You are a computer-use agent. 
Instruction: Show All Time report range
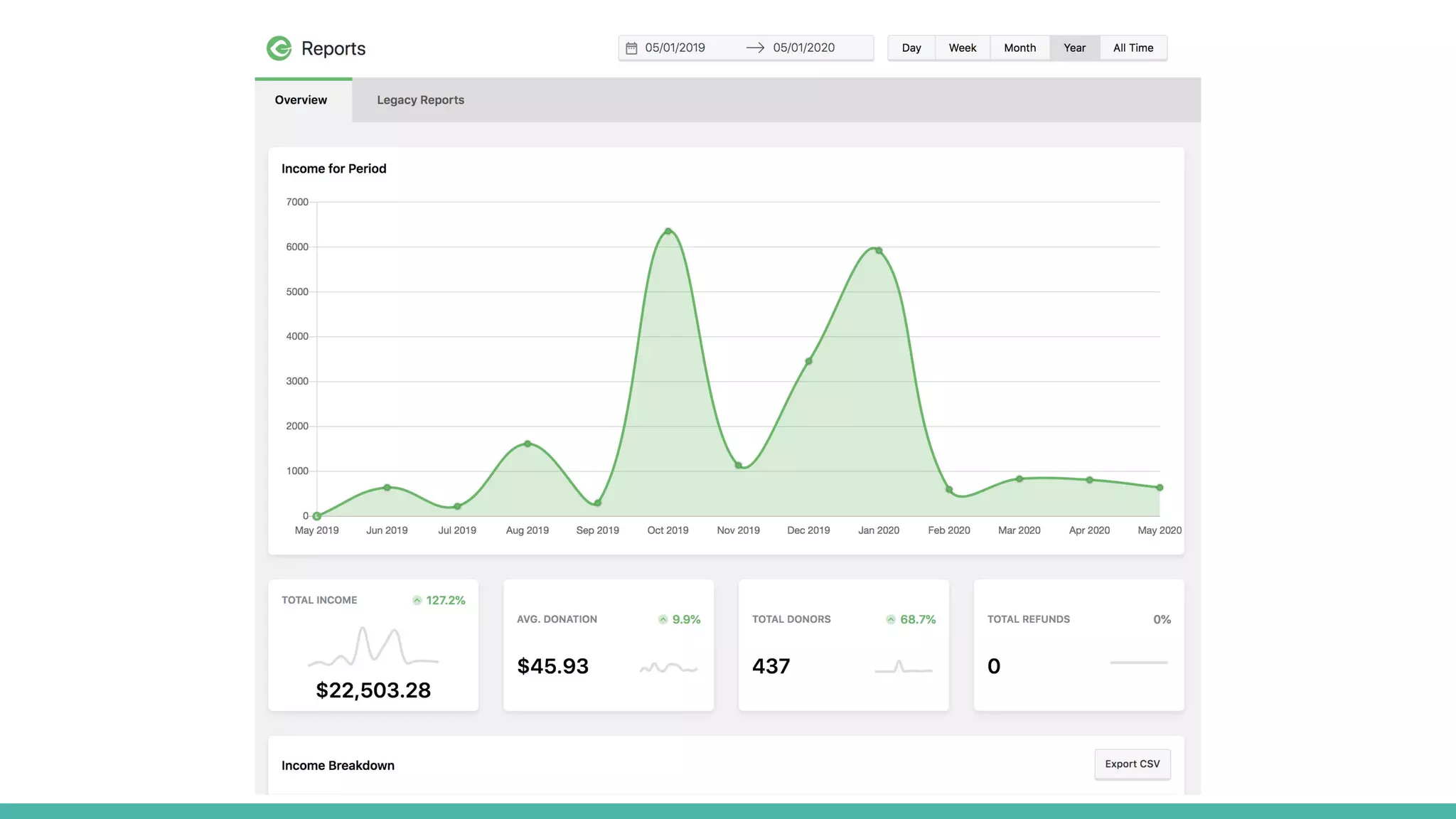[1133, 48]
